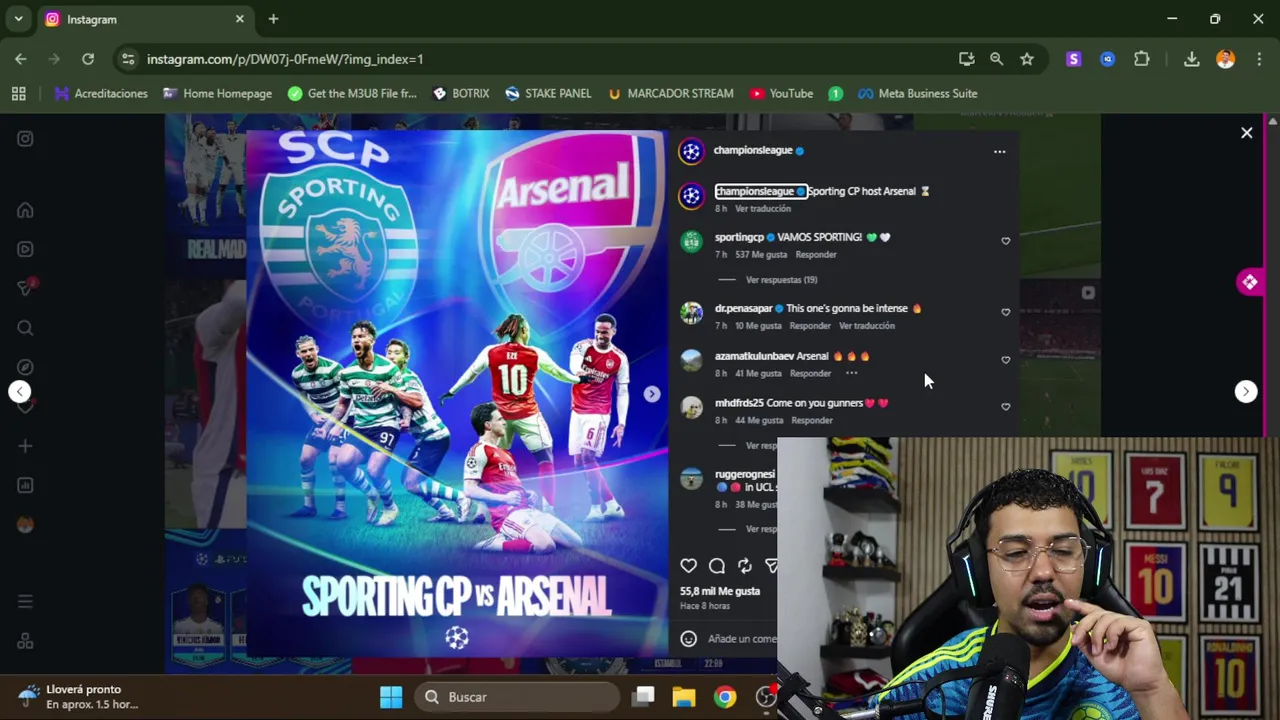Go to the previous post with the left arrow

pos(20,392)
